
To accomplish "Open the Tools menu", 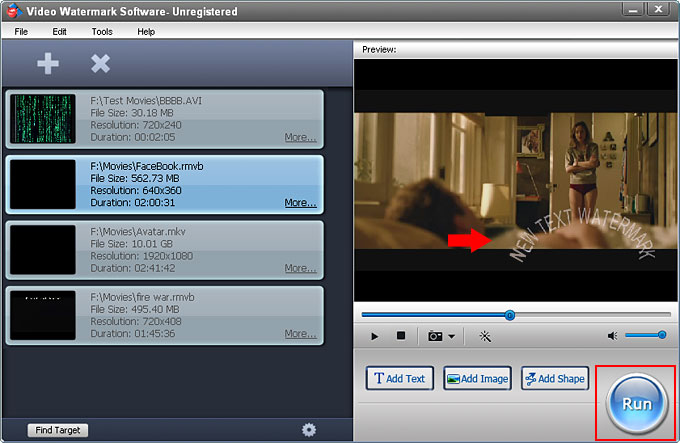I will pyautogui.click(x=102, y=32).
